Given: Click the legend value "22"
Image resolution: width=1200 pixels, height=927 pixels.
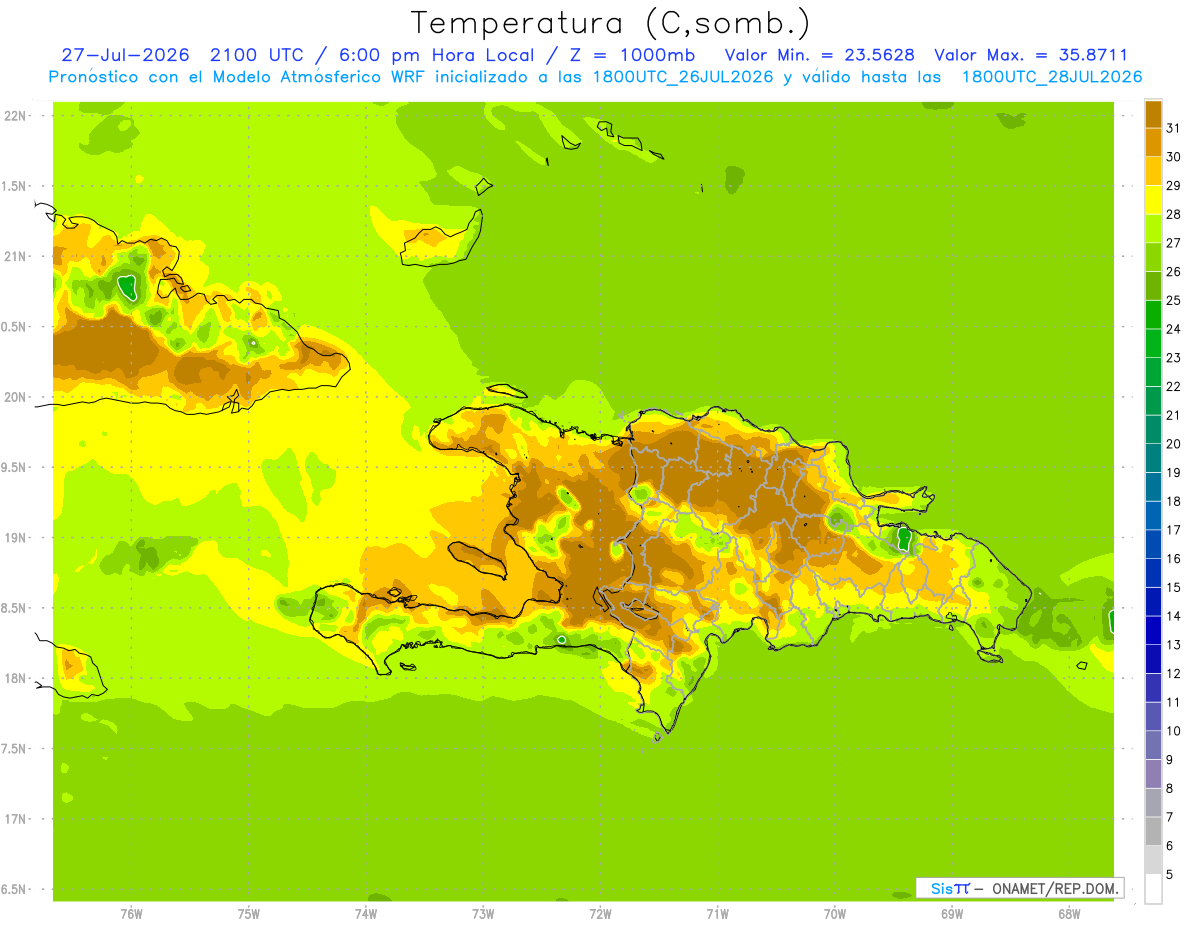Looking at the screenshot, I should (1174, 386).
